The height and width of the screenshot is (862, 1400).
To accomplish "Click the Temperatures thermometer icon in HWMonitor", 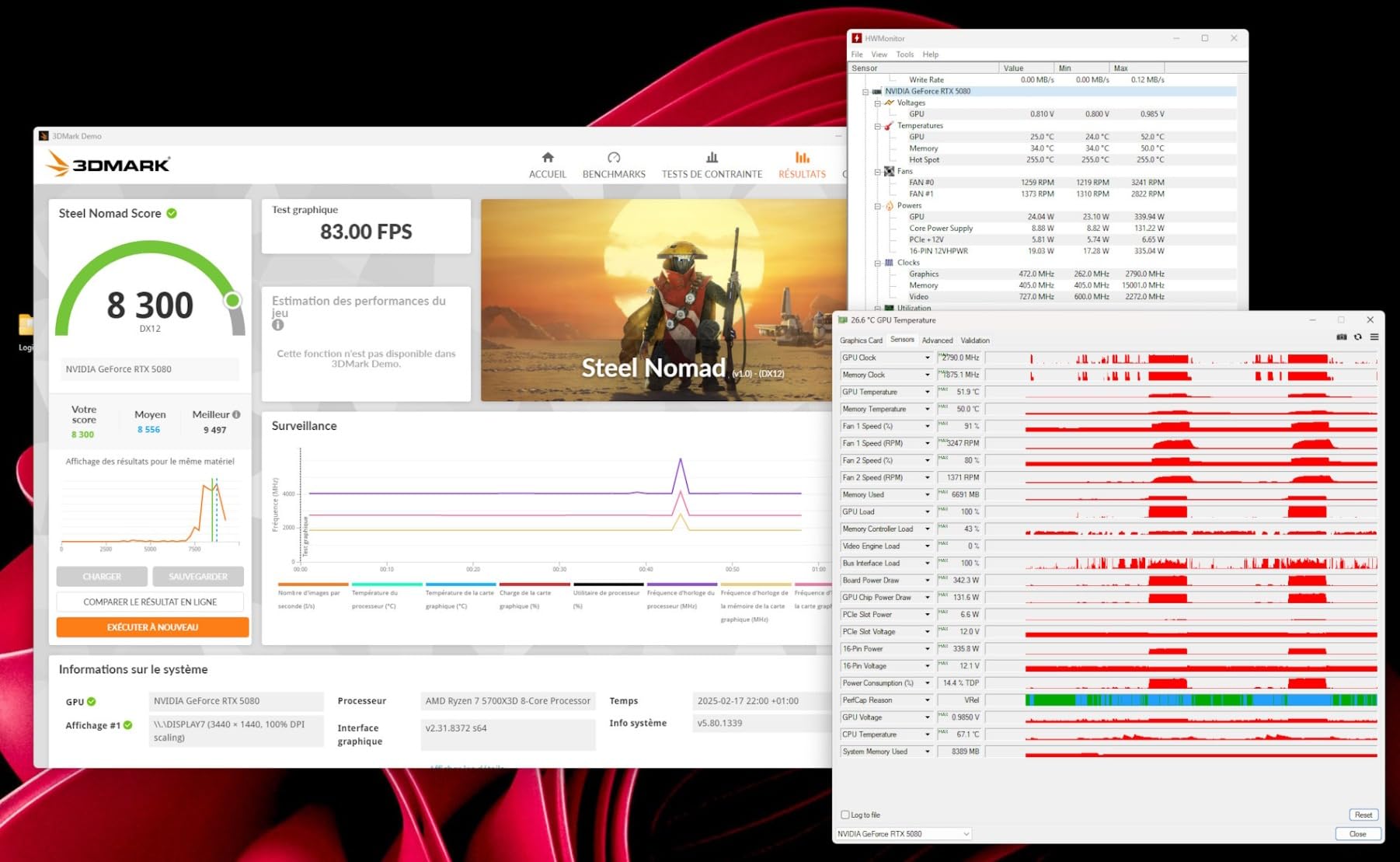I will [889, 126].
